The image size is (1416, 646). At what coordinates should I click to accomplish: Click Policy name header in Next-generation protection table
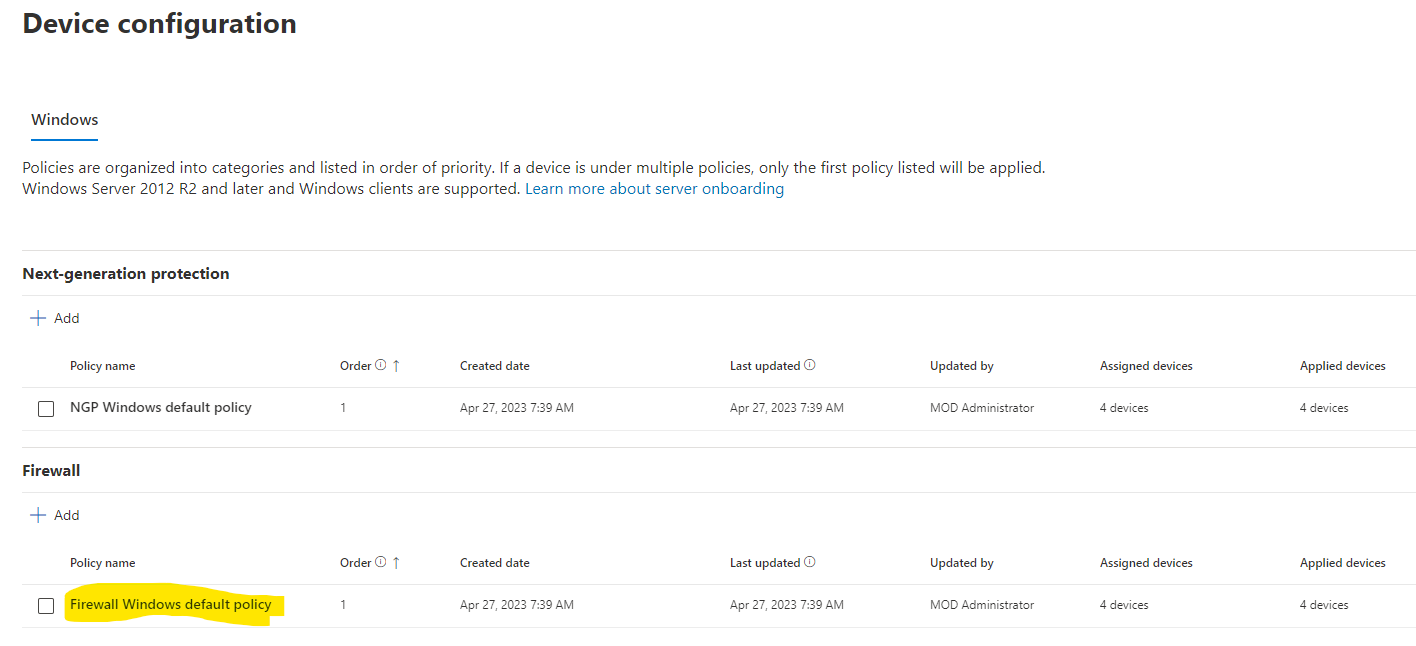tap(102, 366)
